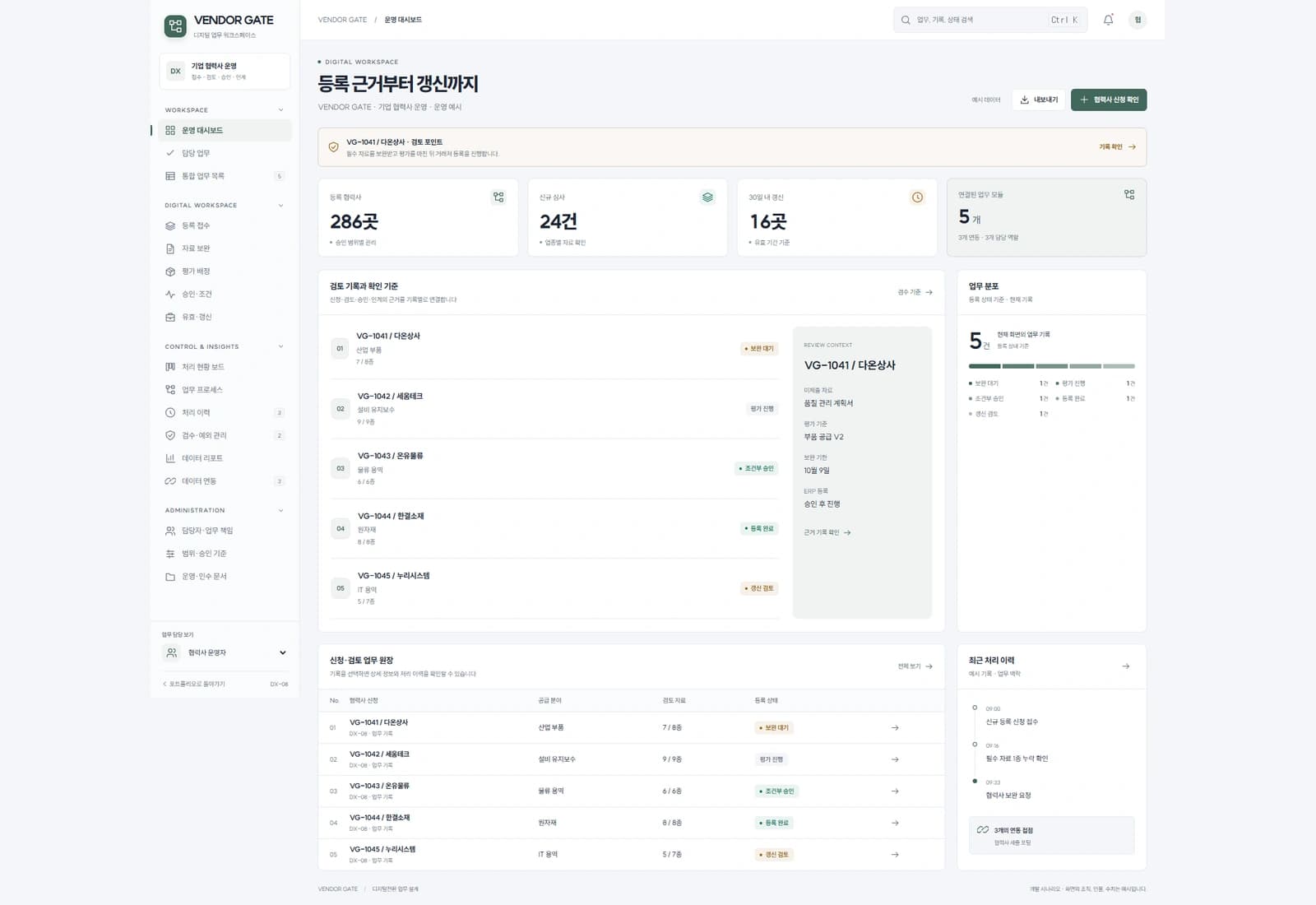This screenshot has width=1316, height=905.
Task: Click the 기록 확인 link in banner
Action: click(x=1117, y=147)
